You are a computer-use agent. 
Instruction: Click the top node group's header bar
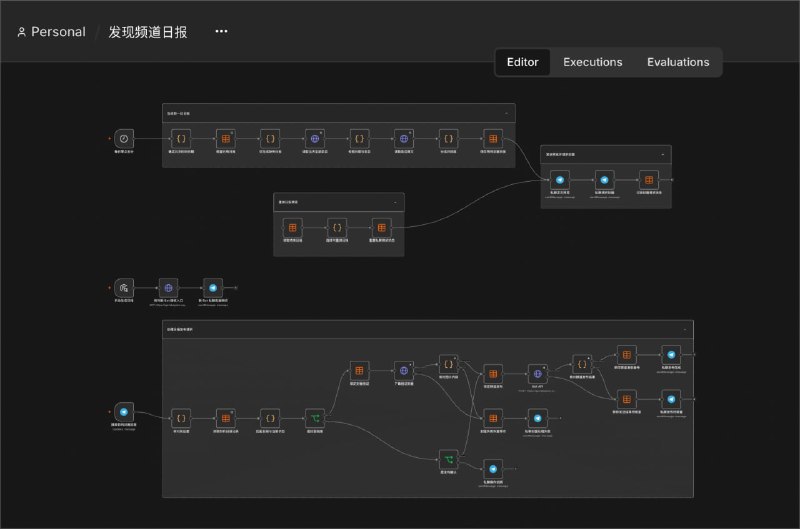[x=338, y=113]
